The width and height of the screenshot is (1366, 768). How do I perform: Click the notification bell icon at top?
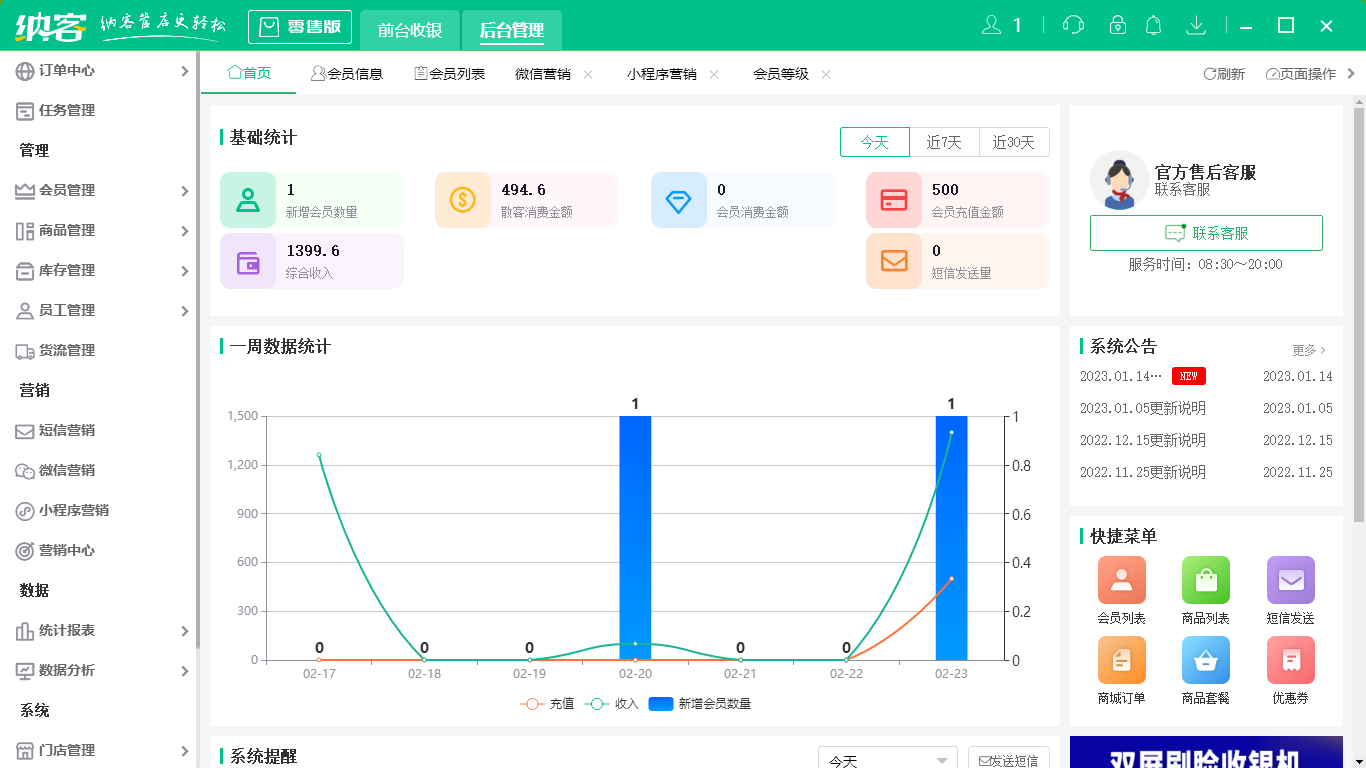pos(1153,24)
